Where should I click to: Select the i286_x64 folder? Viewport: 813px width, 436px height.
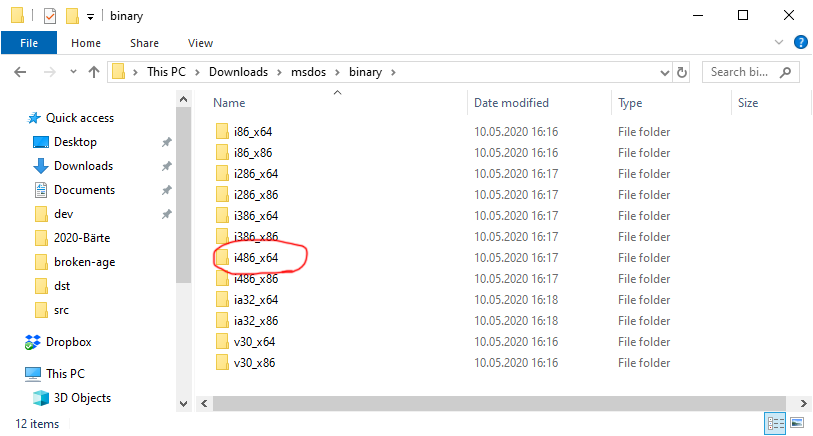tap(256, 174)
